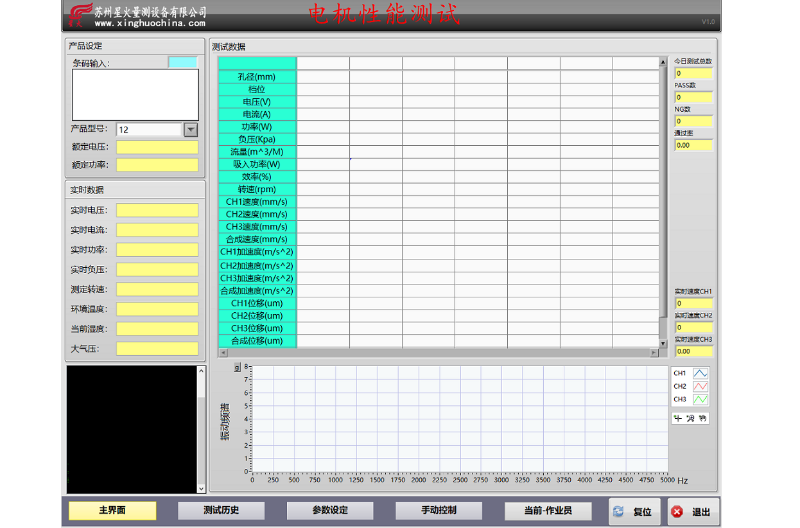The height and width of the screenshot is (528, 800).
Task: Click the 实时速度CH1 value field
Action: click(693, 304)
